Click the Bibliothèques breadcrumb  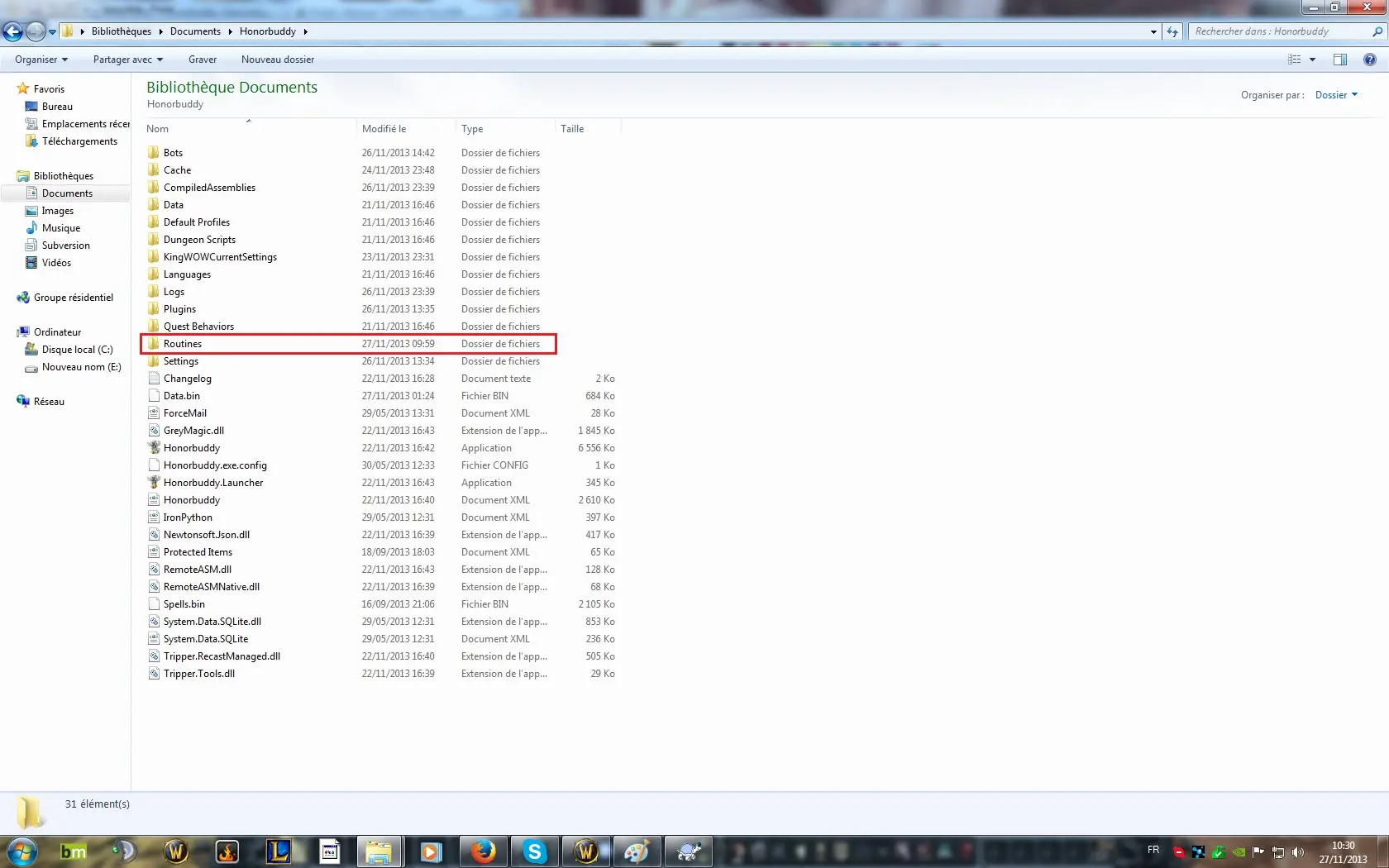[x=122, y=31]
